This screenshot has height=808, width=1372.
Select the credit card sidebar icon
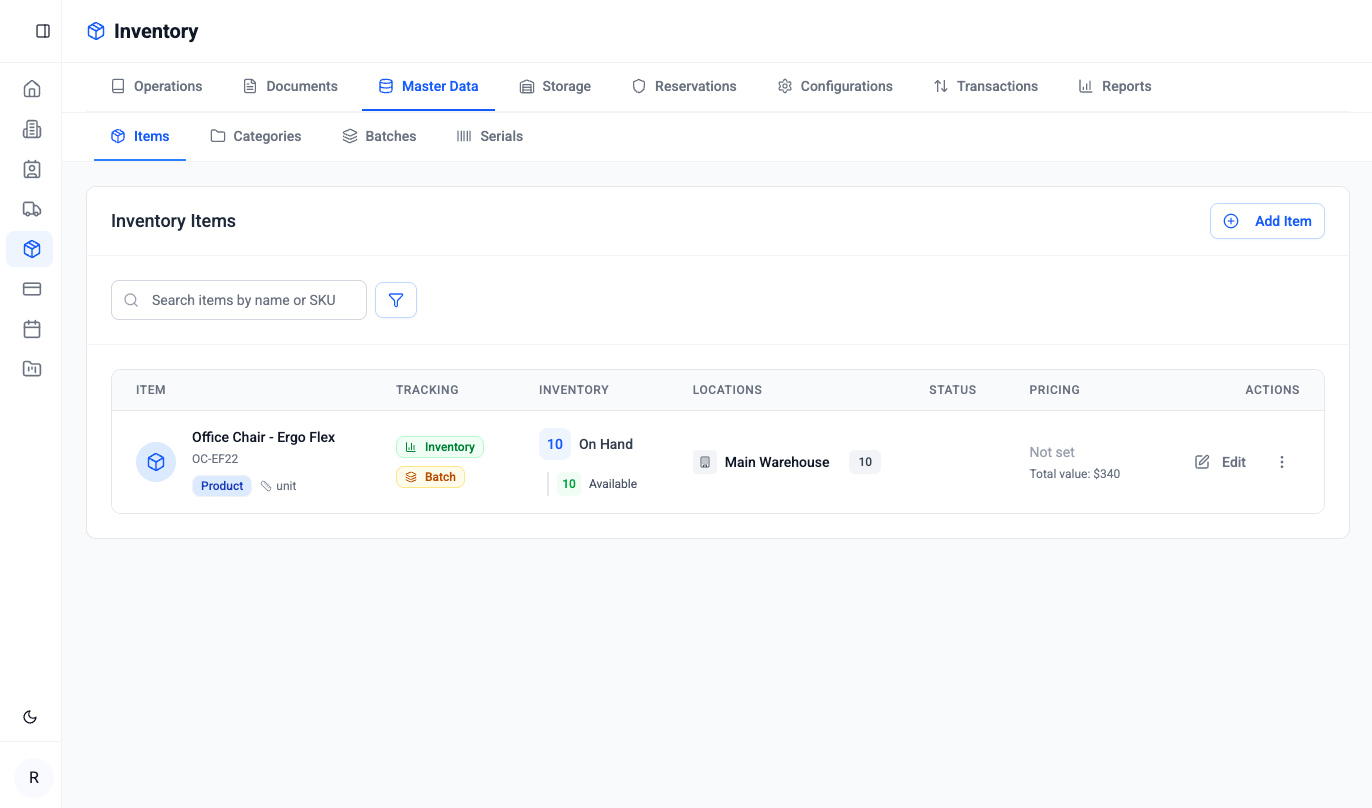click(x=32, y=289)
